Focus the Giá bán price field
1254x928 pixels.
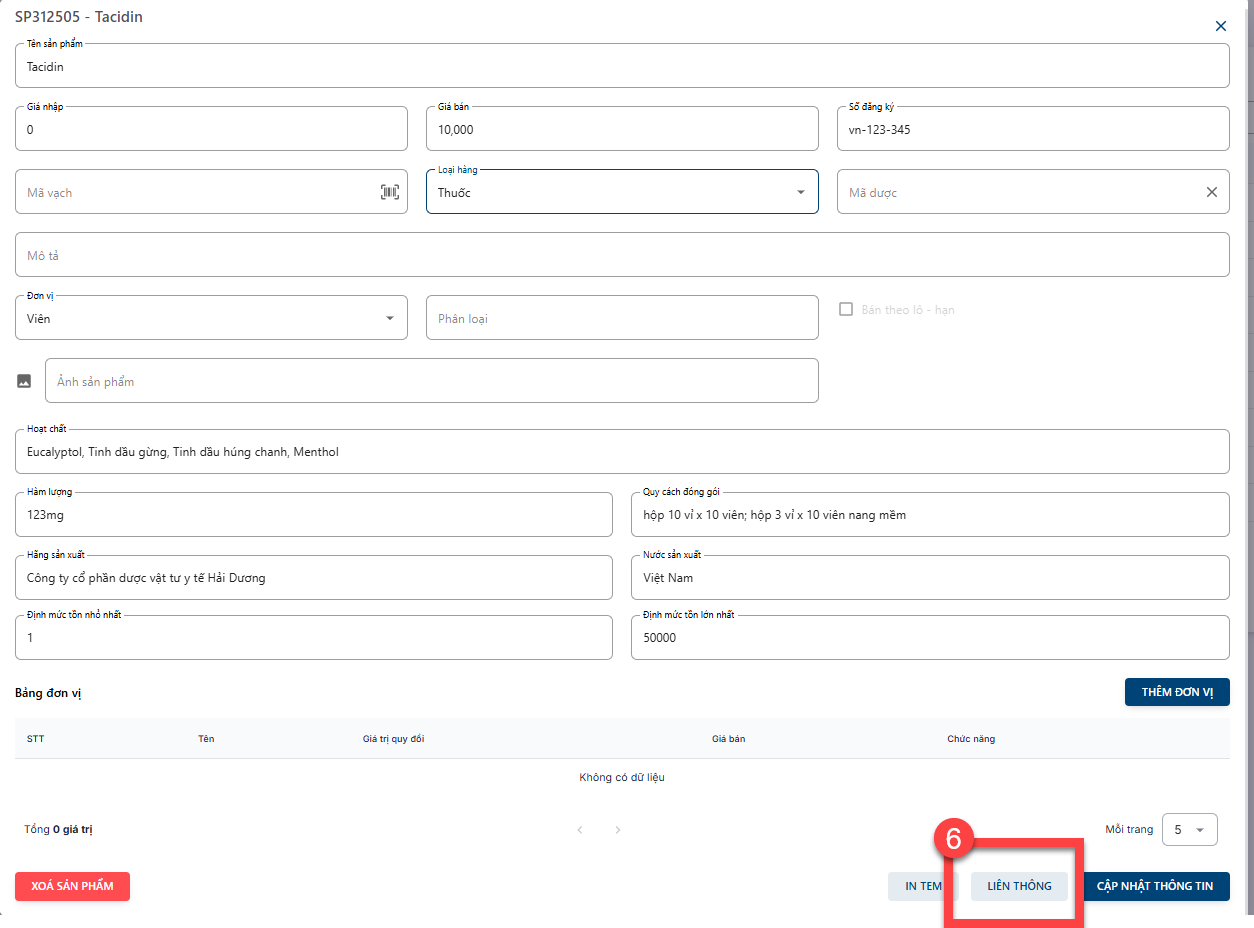click(620, 130)
